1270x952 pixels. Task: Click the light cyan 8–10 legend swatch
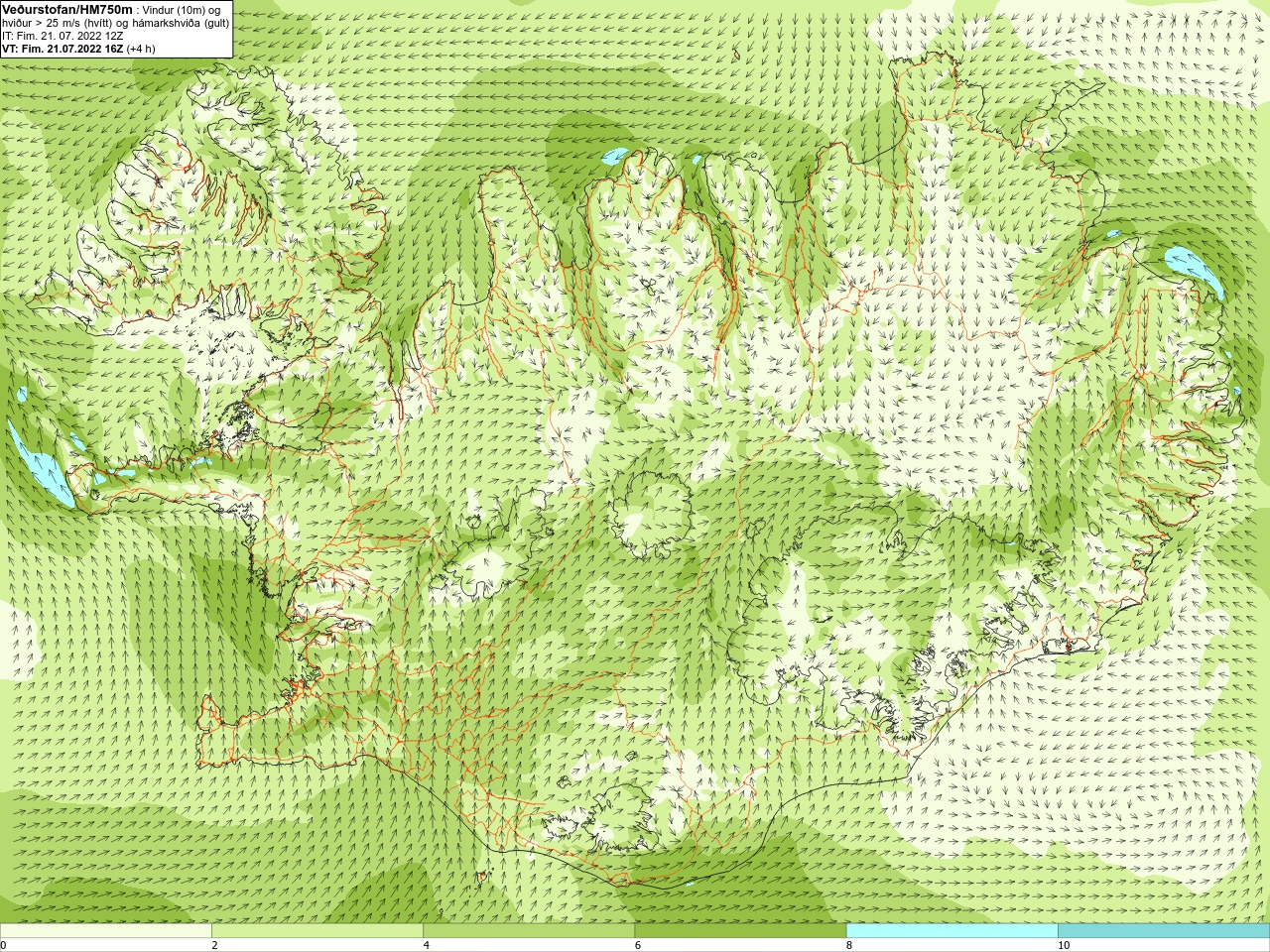(952, 932)
